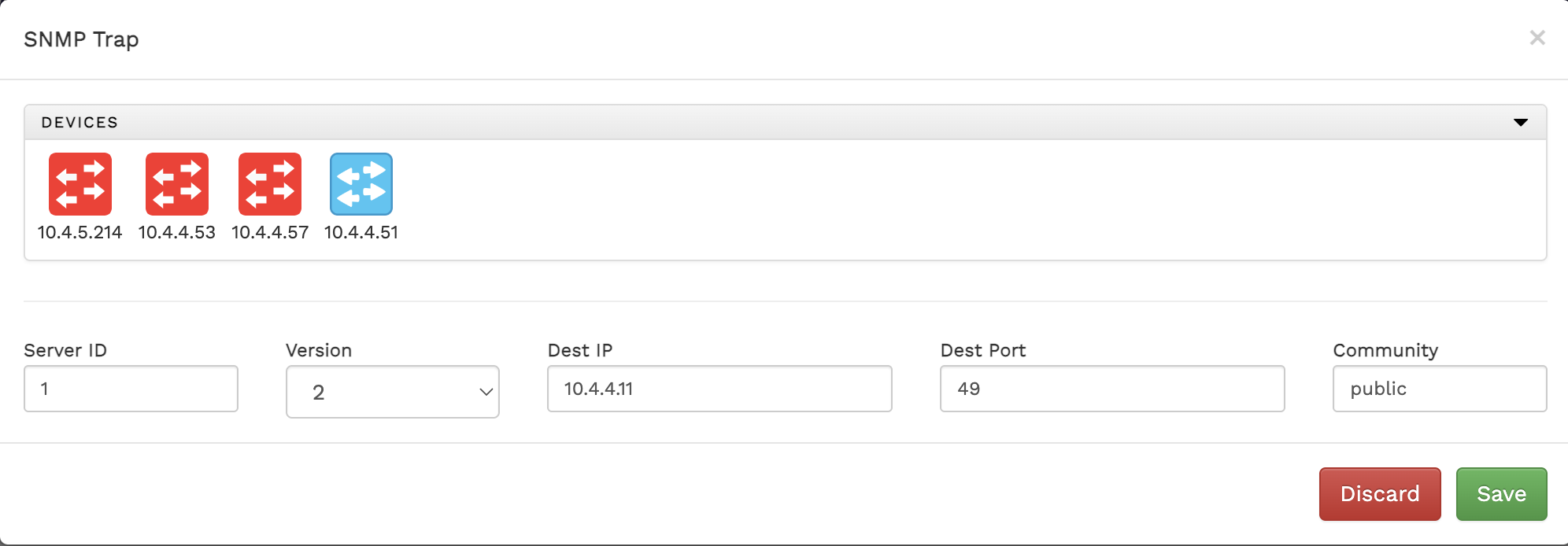This screenshot has width=1568, height=546.
Task: Click the 10.4.4.51 device label
Action: 361,233
